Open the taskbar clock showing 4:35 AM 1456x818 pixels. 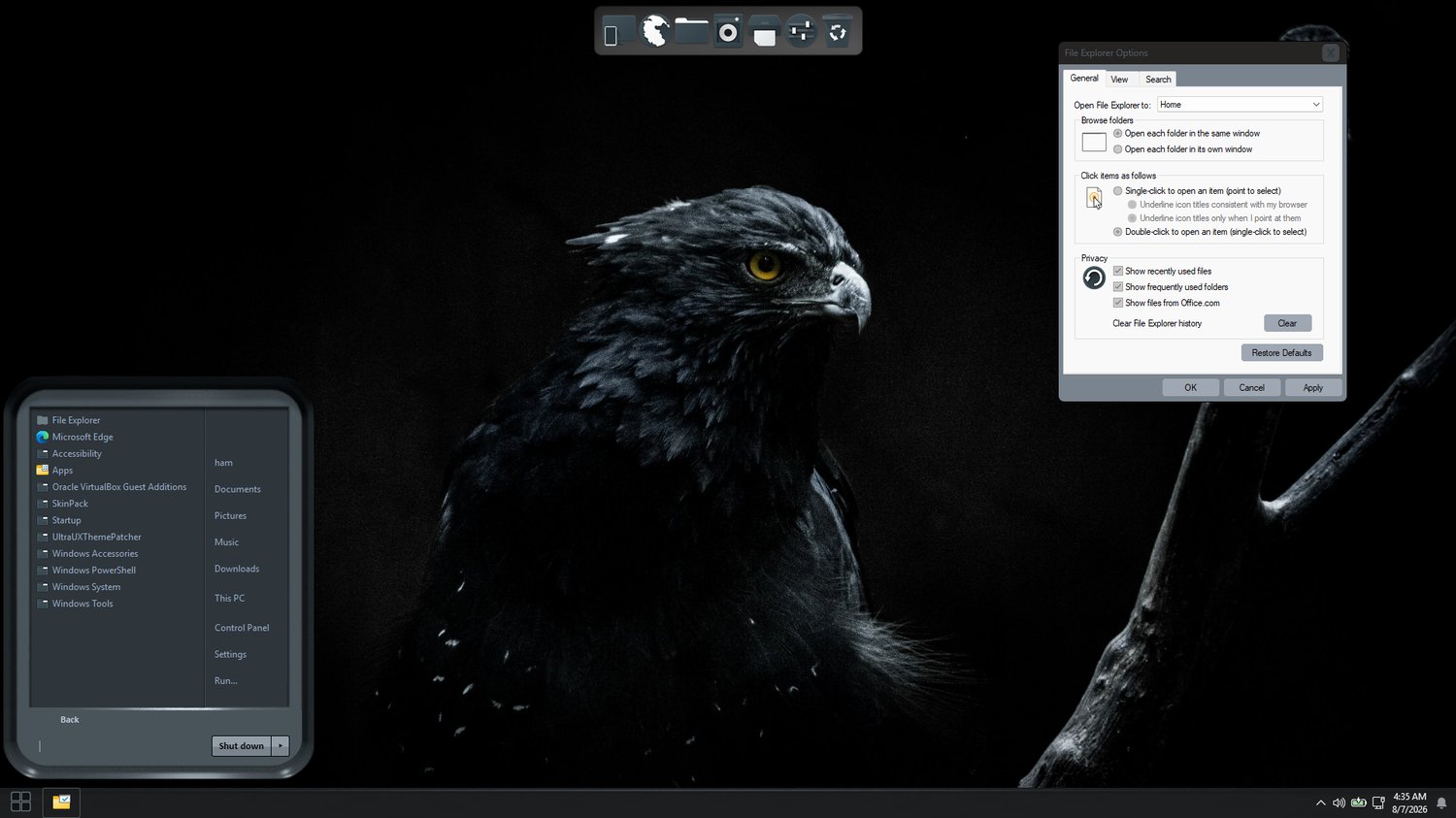pos(1409,802)
